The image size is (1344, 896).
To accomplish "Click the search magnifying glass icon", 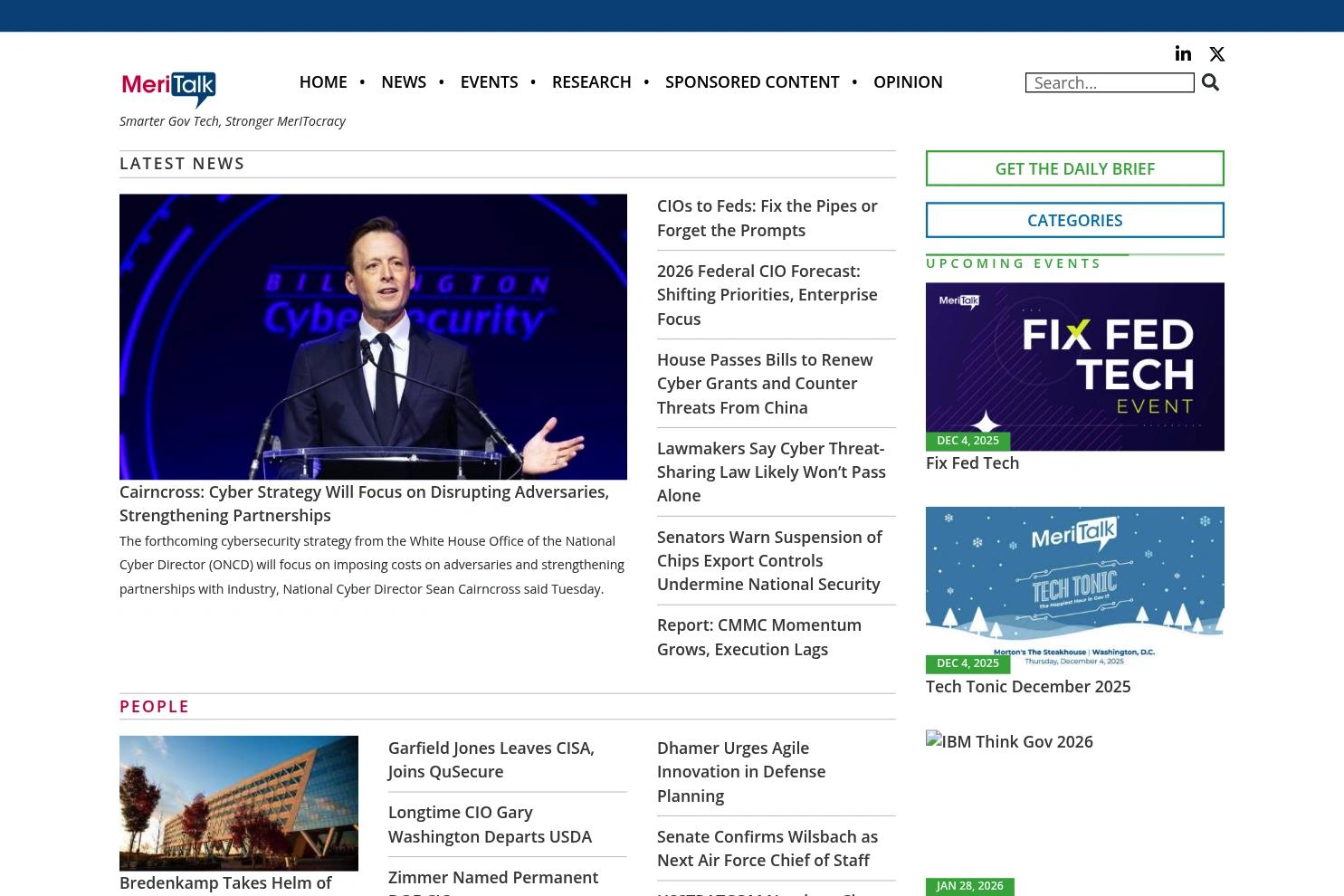I will (1210, 82).
